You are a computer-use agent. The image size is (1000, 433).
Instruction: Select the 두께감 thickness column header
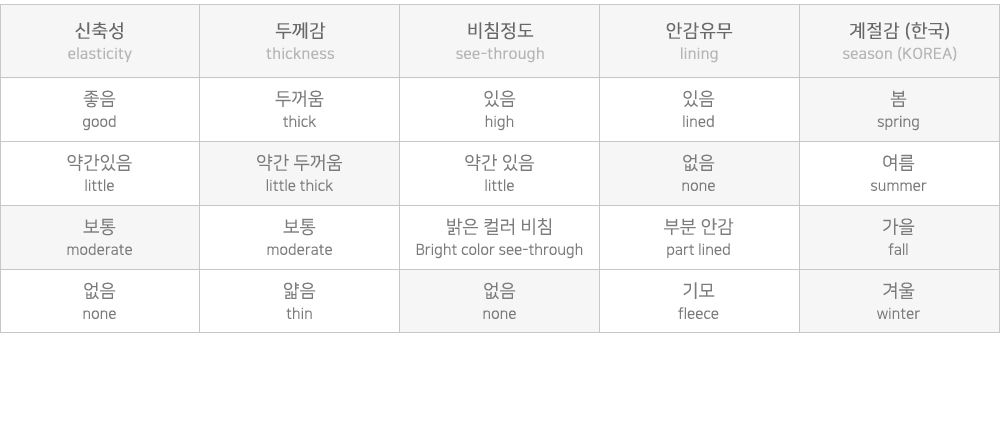click(x=299, y=41)
